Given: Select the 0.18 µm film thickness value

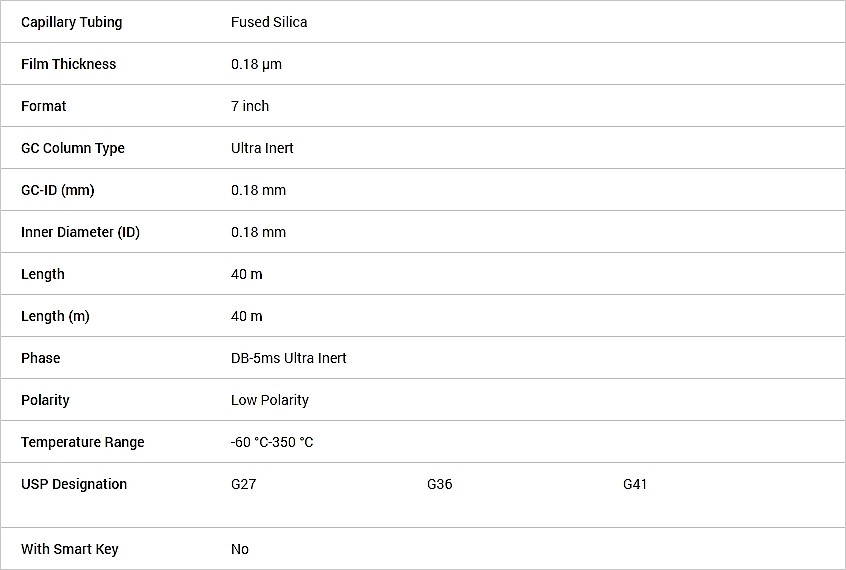Looking at the screenshot, I should 256,64.
